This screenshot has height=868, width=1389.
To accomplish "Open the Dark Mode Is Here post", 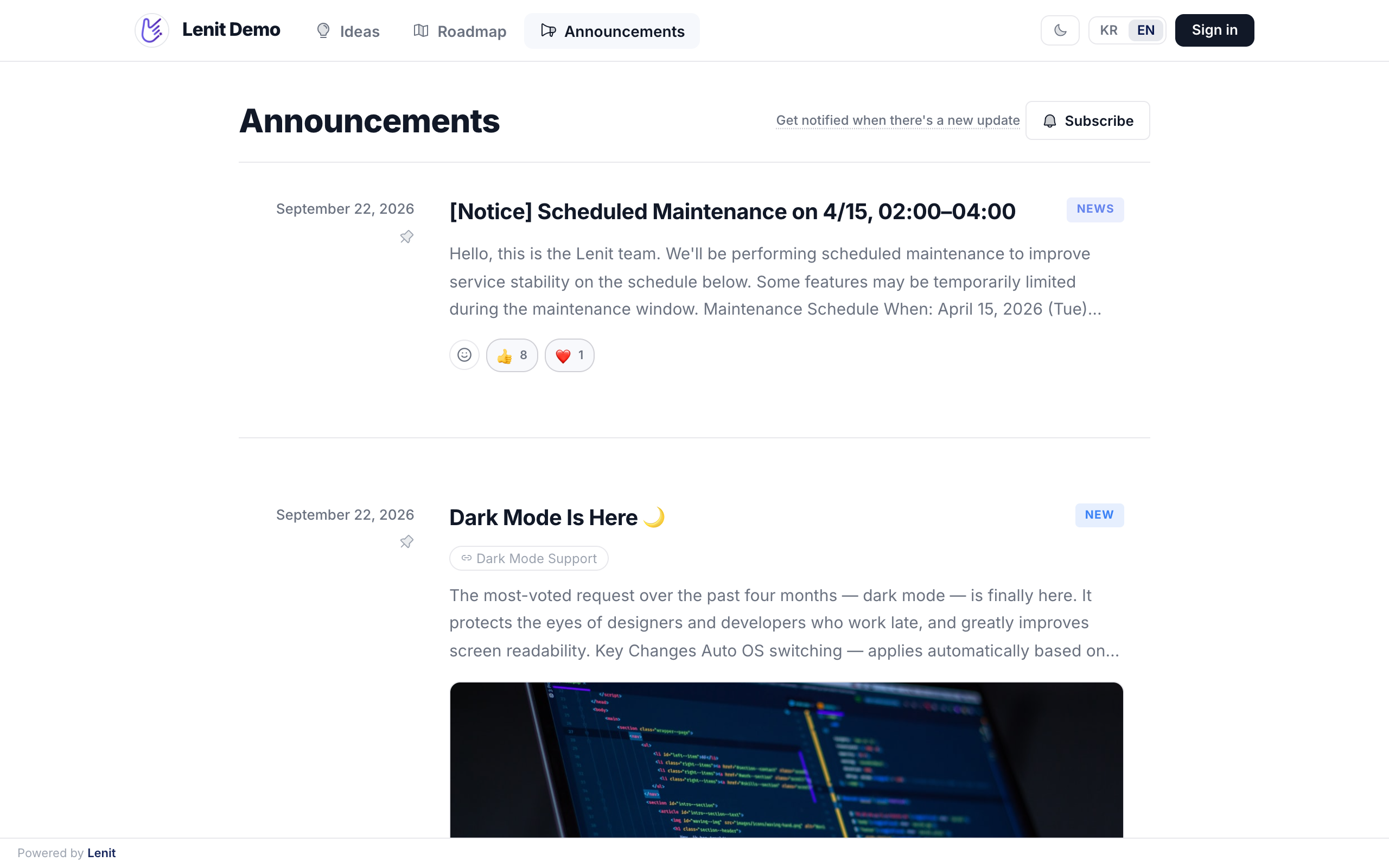I will [557, 517].
